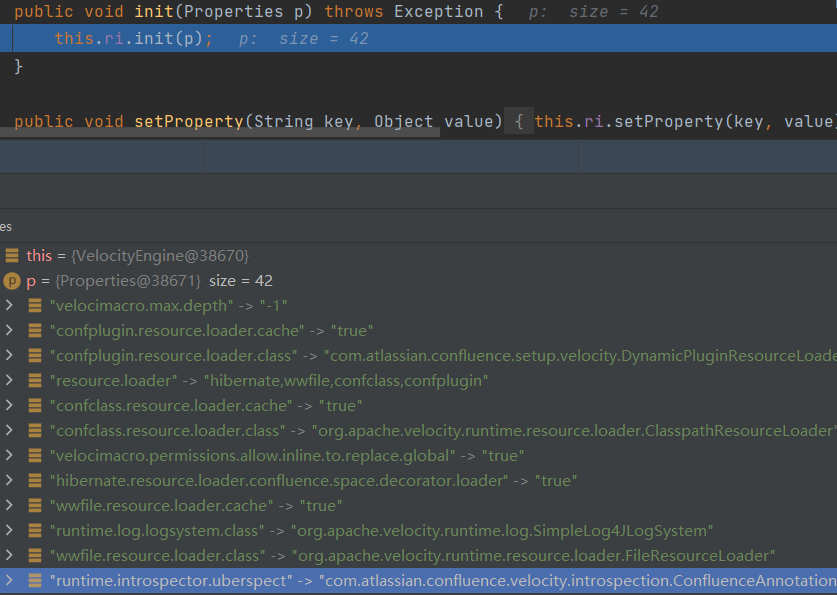837x595 pixels.
Task: Expand the confplugin.resource.loader.cache entry
Action: pyautogui.click(x=9, y=331)
